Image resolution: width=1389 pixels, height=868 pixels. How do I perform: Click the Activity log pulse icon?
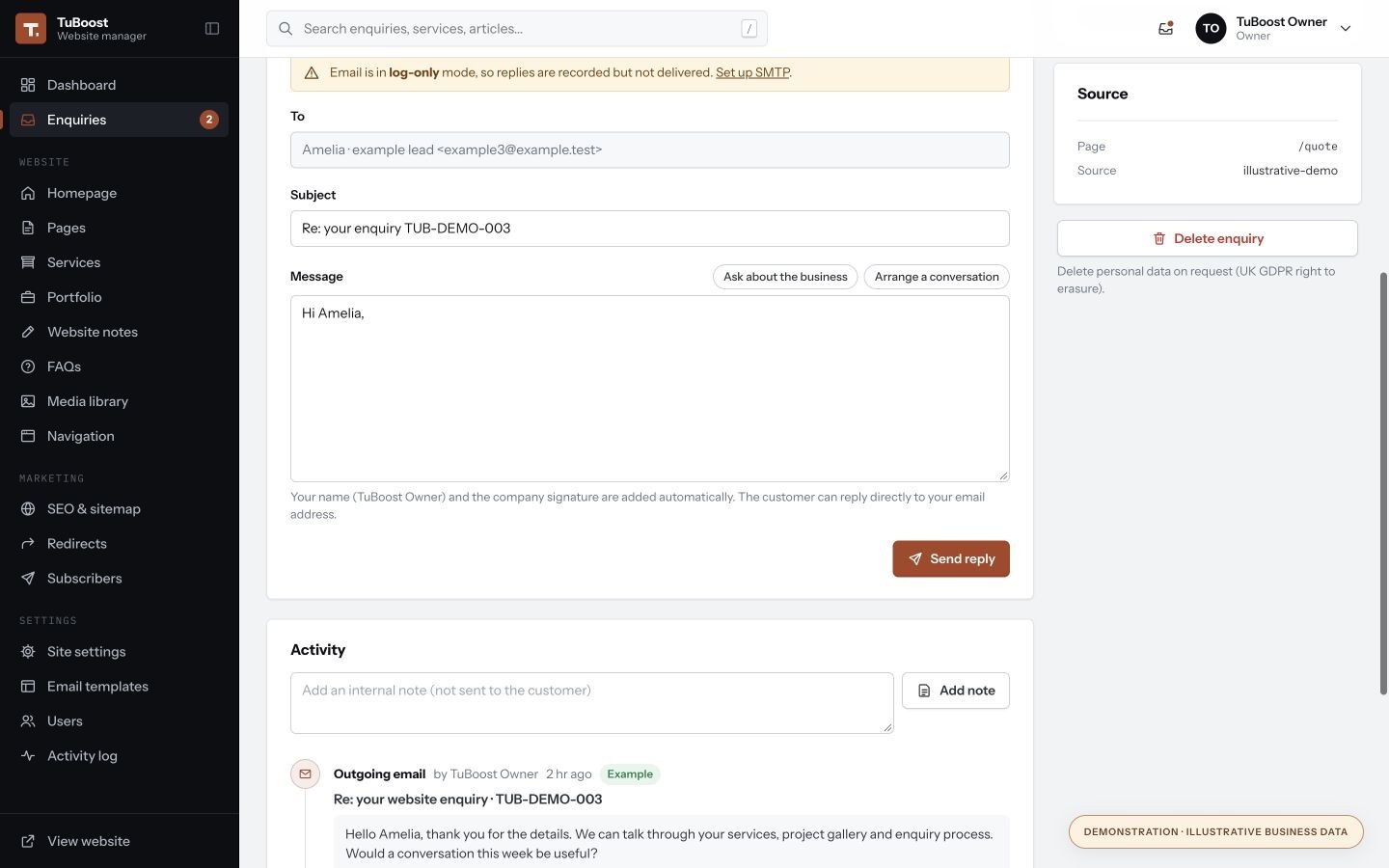pyautogui.click(x=28, y=756)
